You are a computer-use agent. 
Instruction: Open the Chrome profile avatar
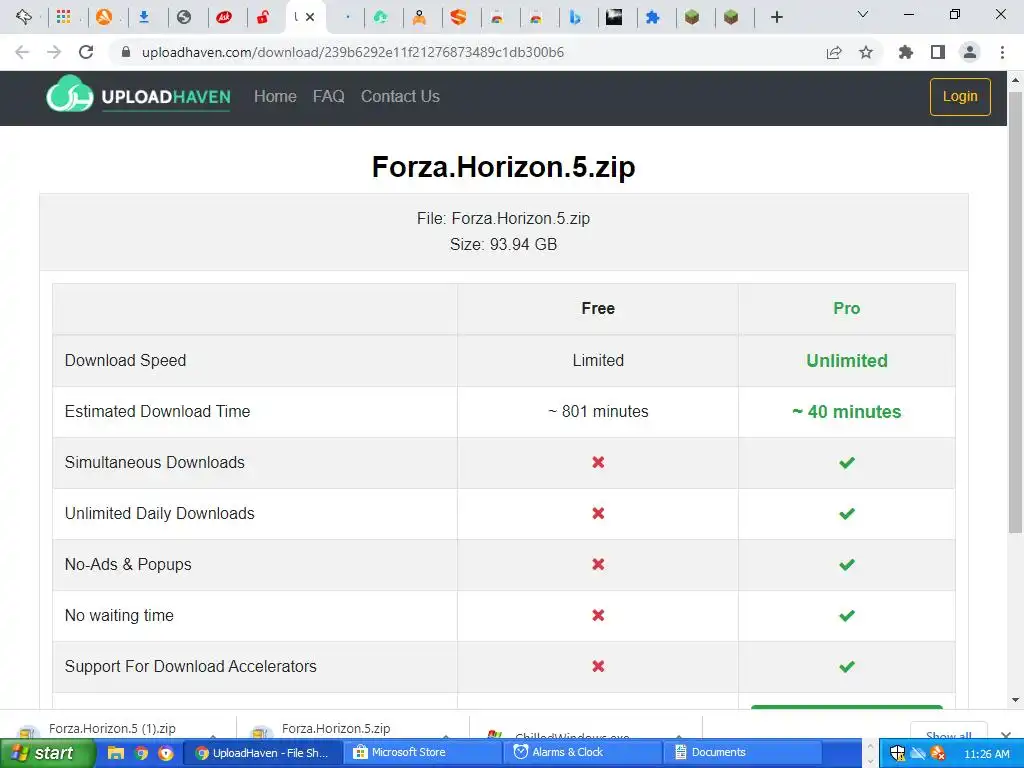970,52
